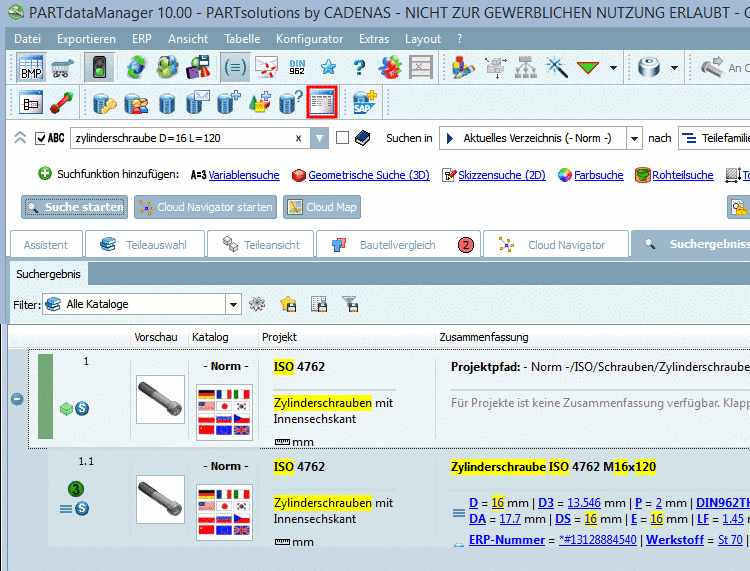
Task: Click the red triangle filter icon
Action: pos(588,67)
